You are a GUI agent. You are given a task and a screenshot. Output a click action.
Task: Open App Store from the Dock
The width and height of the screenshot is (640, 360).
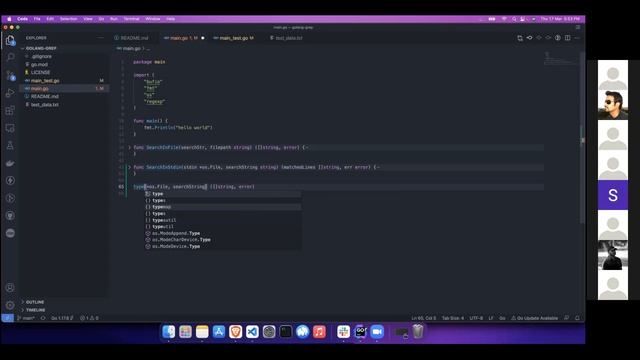(219, 332)
